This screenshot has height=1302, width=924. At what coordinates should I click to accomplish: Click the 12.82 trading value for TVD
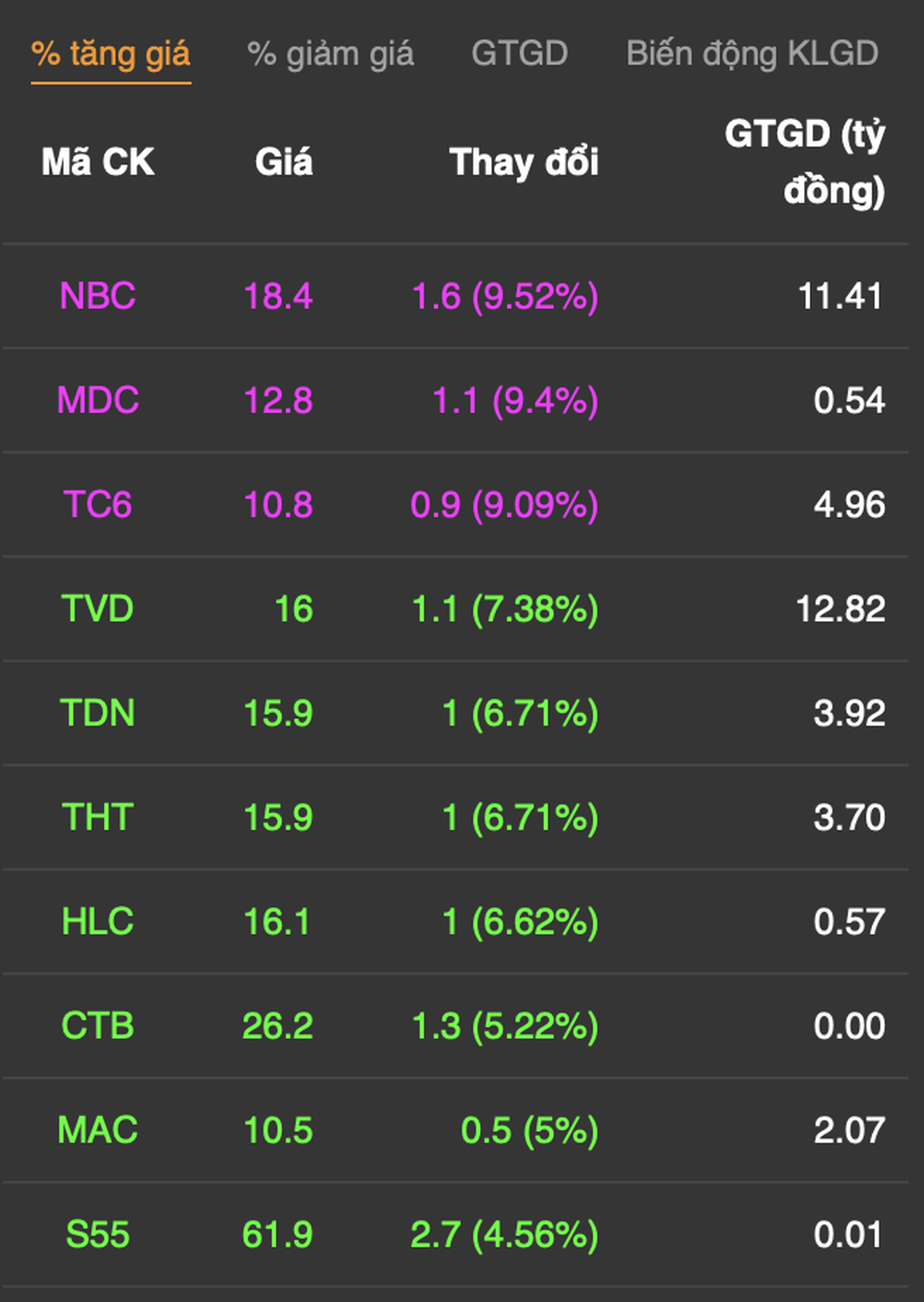click(840, 609)
